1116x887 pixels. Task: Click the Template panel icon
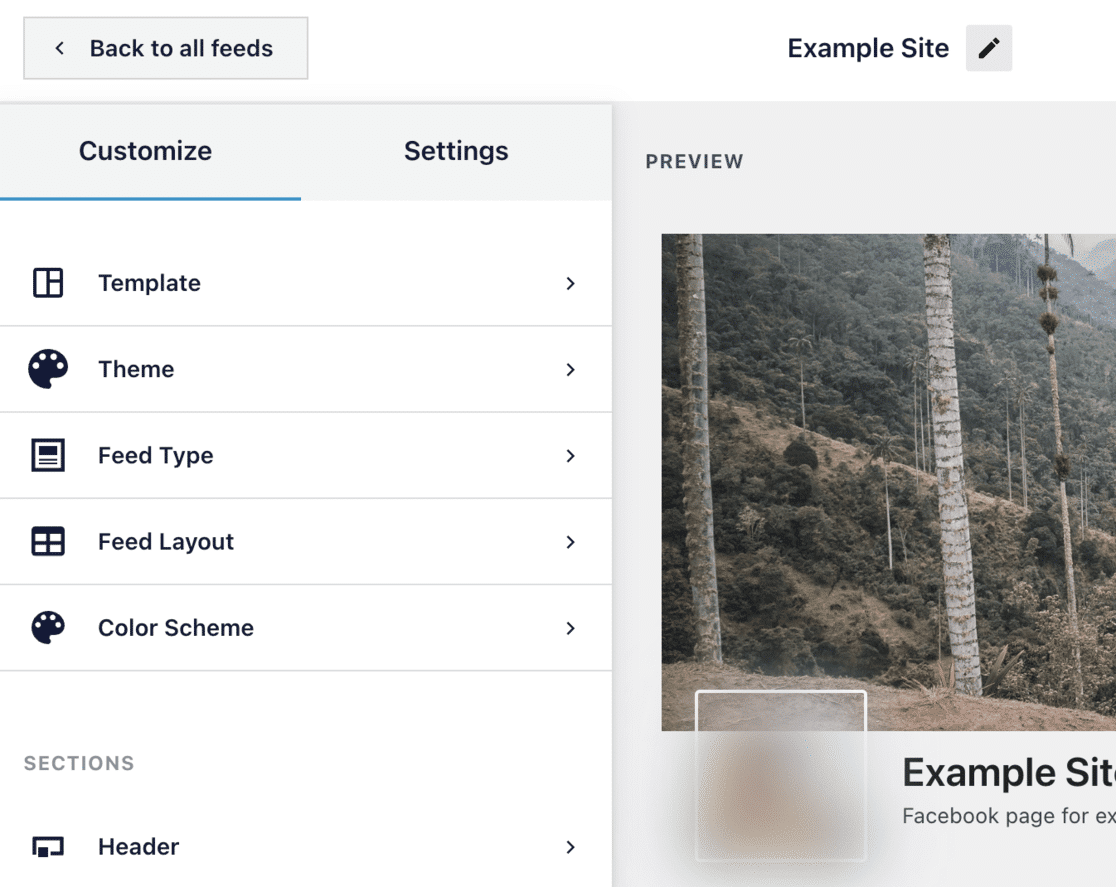pyautogui.click(x=48, y=283)
